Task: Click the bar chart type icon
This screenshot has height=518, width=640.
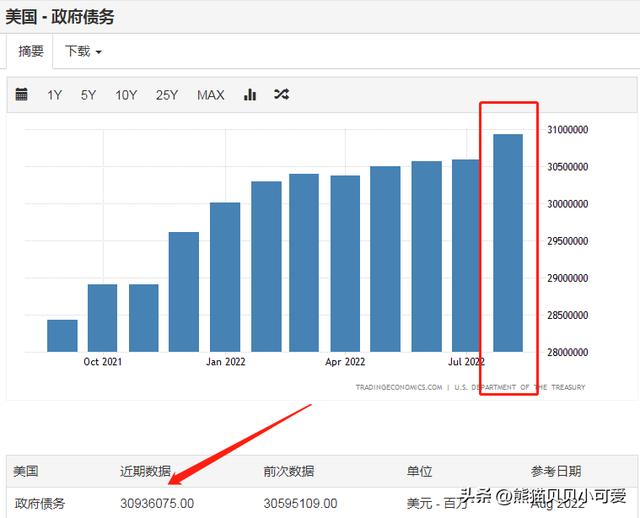Action: [x=250, y=95]
